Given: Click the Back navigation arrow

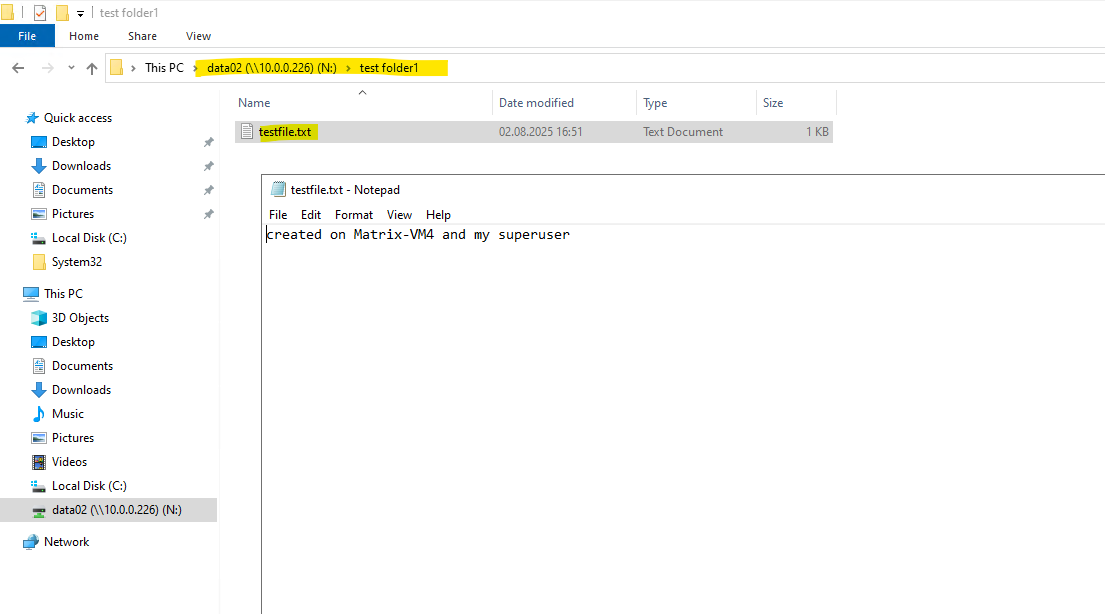Looking at the screenshot, I should pos(18,68).
